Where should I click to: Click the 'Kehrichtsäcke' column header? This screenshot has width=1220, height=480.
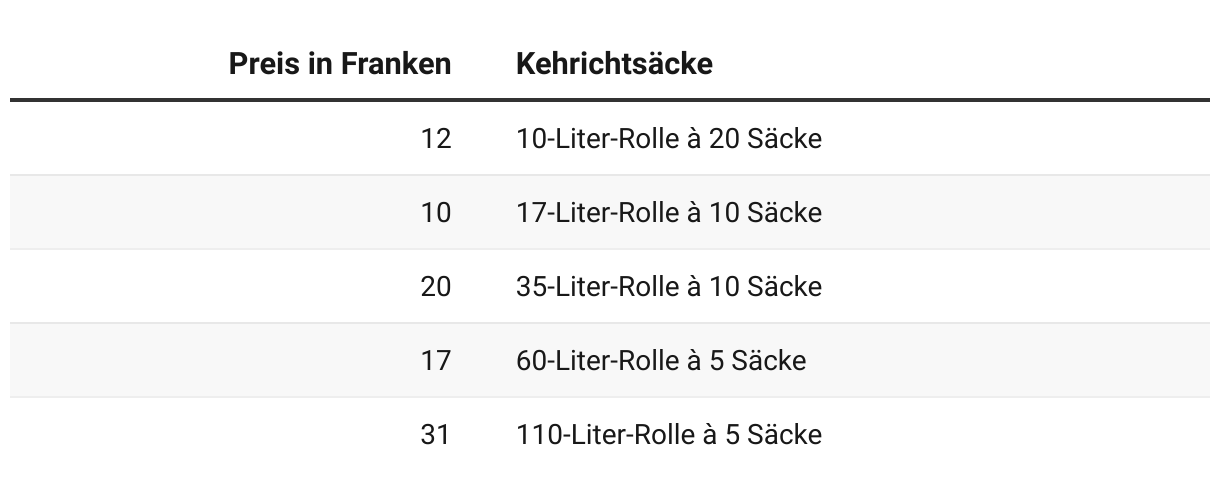(x=614, y=64)
